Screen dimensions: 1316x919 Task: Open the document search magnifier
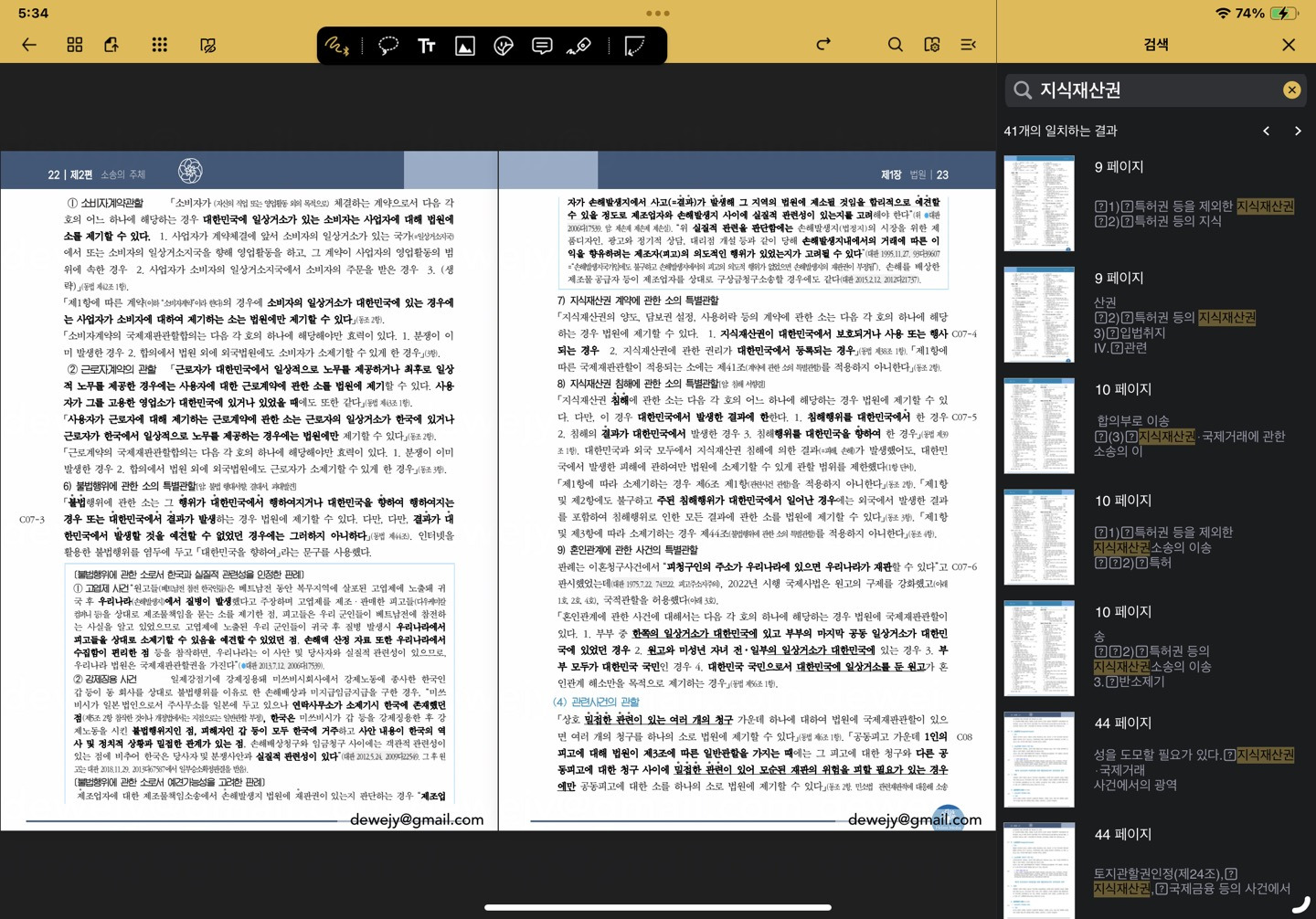[896, 45]
